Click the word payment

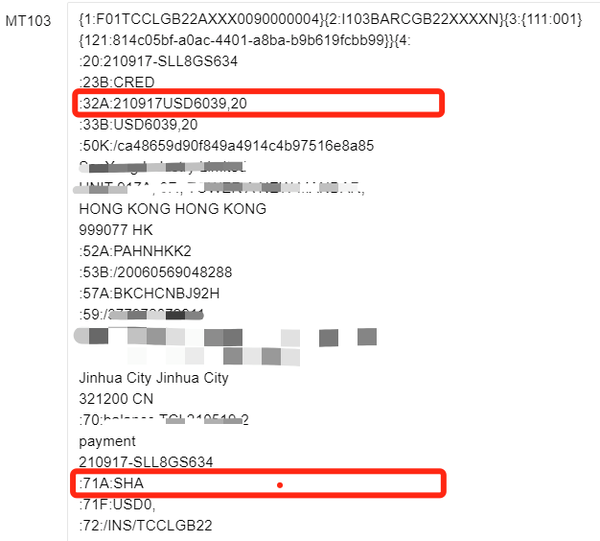[x=107, y=442]
